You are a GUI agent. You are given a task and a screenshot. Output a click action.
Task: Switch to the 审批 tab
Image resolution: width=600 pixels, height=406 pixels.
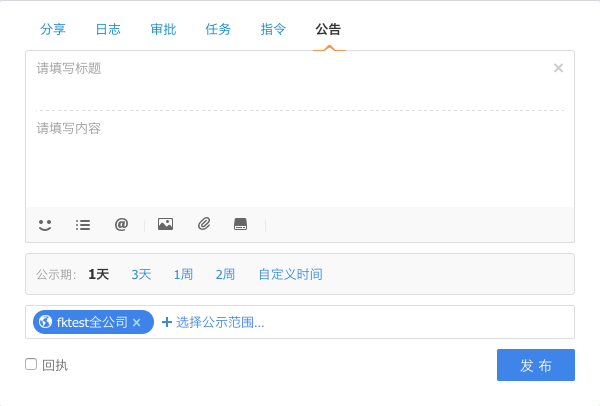163,29
